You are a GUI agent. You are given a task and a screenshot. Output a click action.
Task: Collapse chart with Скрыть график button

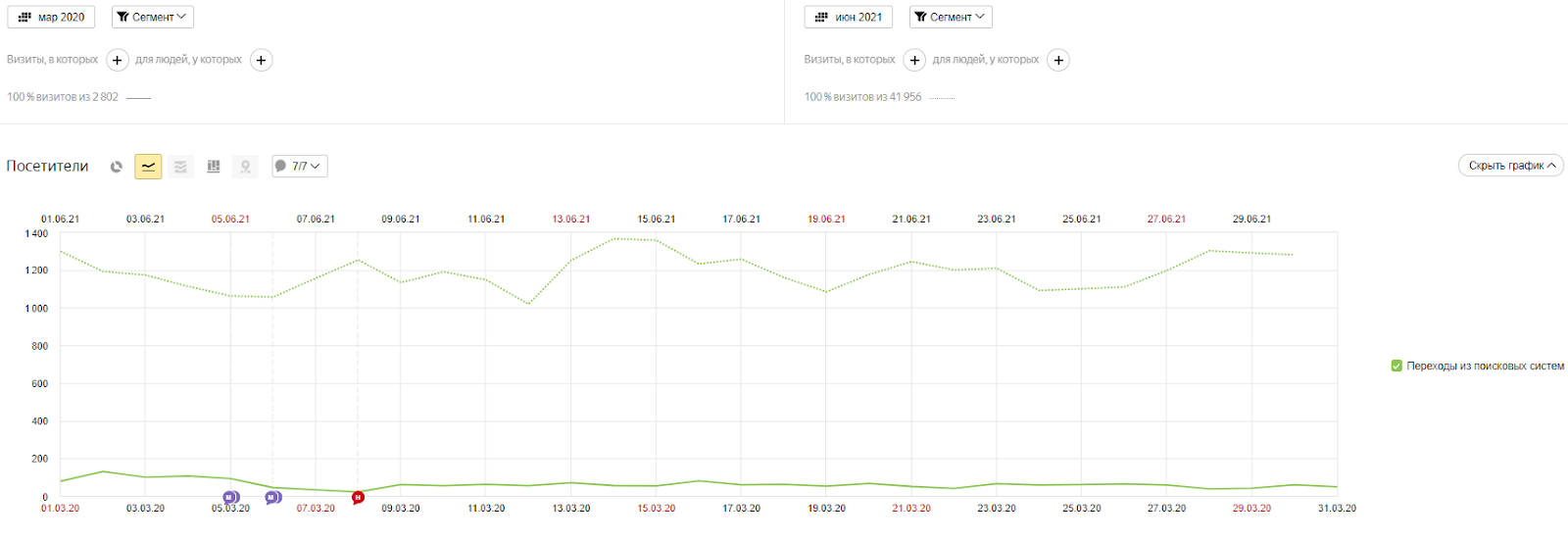[x=1510, y=166]
